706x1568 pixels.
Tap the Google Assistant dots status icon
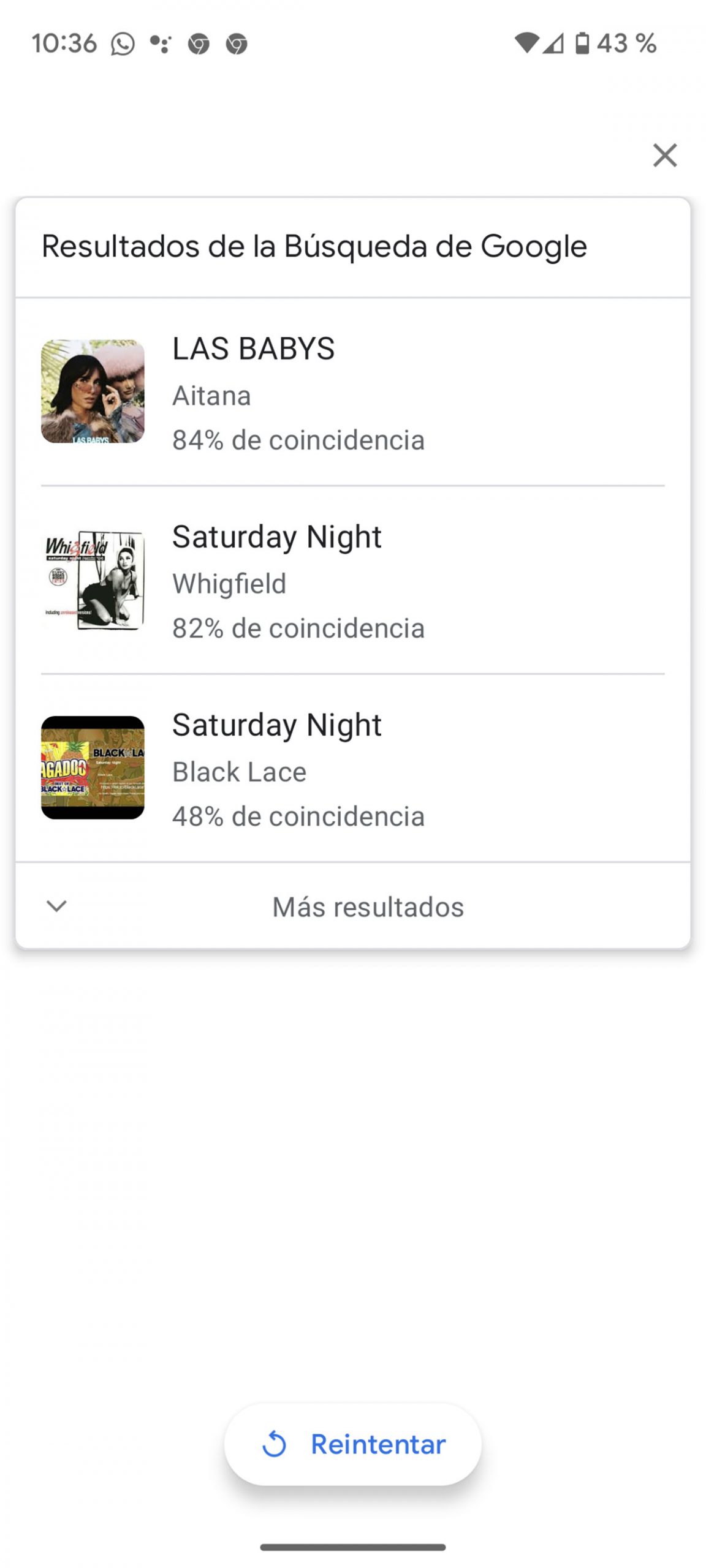point(161,44)
